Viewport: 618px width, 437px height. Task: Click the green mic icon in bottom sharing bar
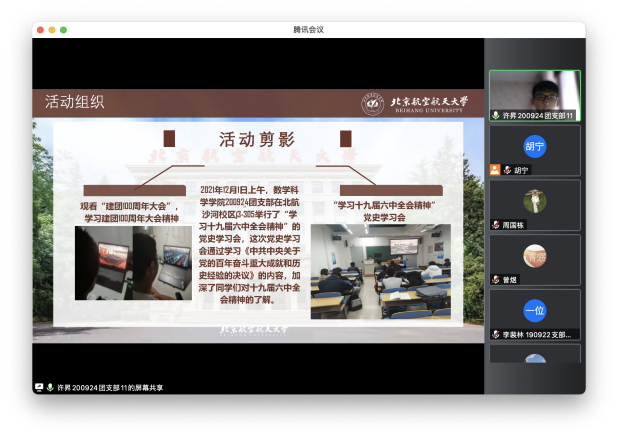pos(50,387)
